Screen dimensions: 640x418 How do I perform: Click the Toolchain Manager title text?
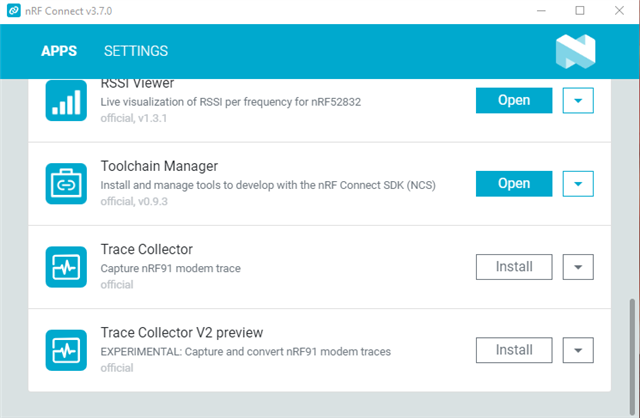(x=159, y=166)
